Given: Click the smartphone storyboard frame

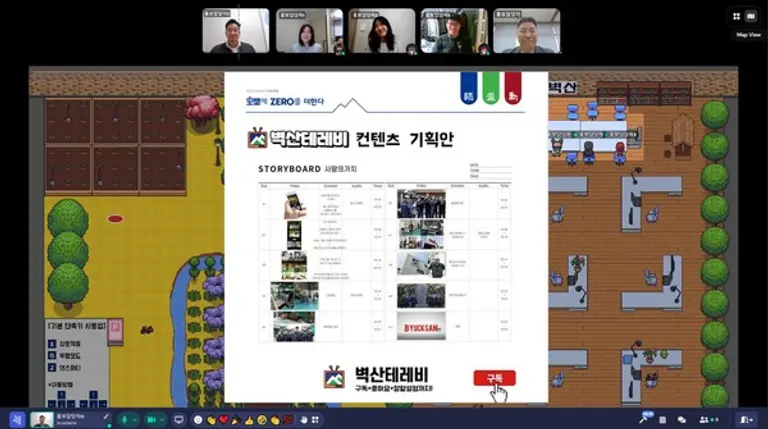Looking at the screenshot, I should coord(295,204).
